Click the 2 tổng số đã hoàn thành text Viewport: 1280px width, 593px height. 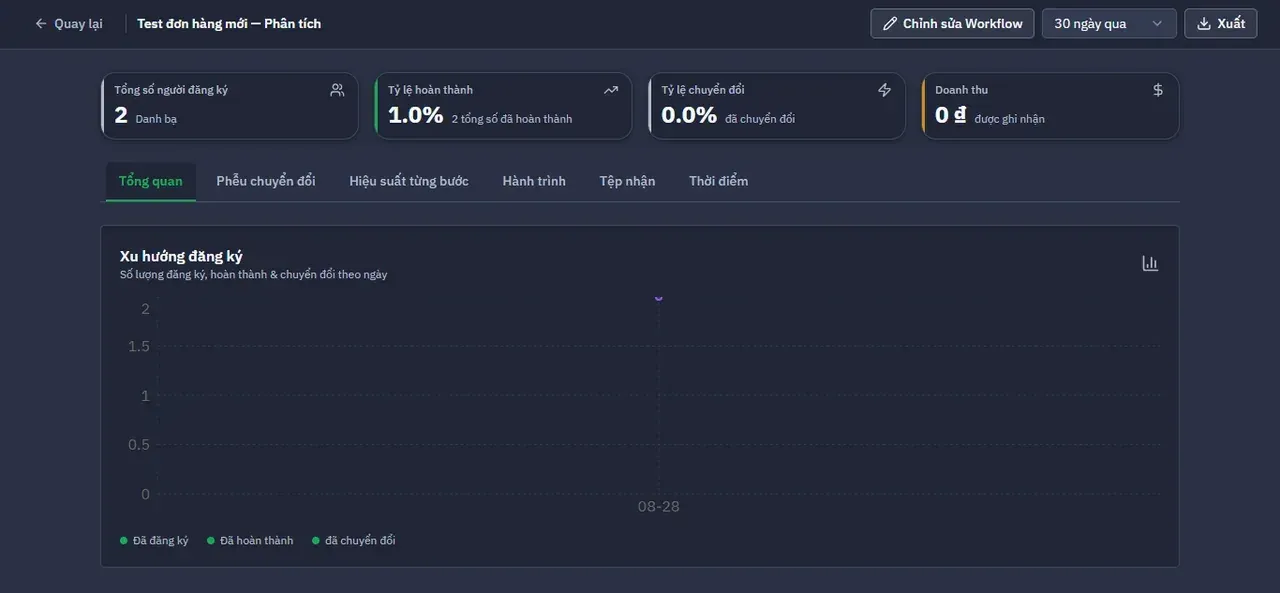pos(512,119)
